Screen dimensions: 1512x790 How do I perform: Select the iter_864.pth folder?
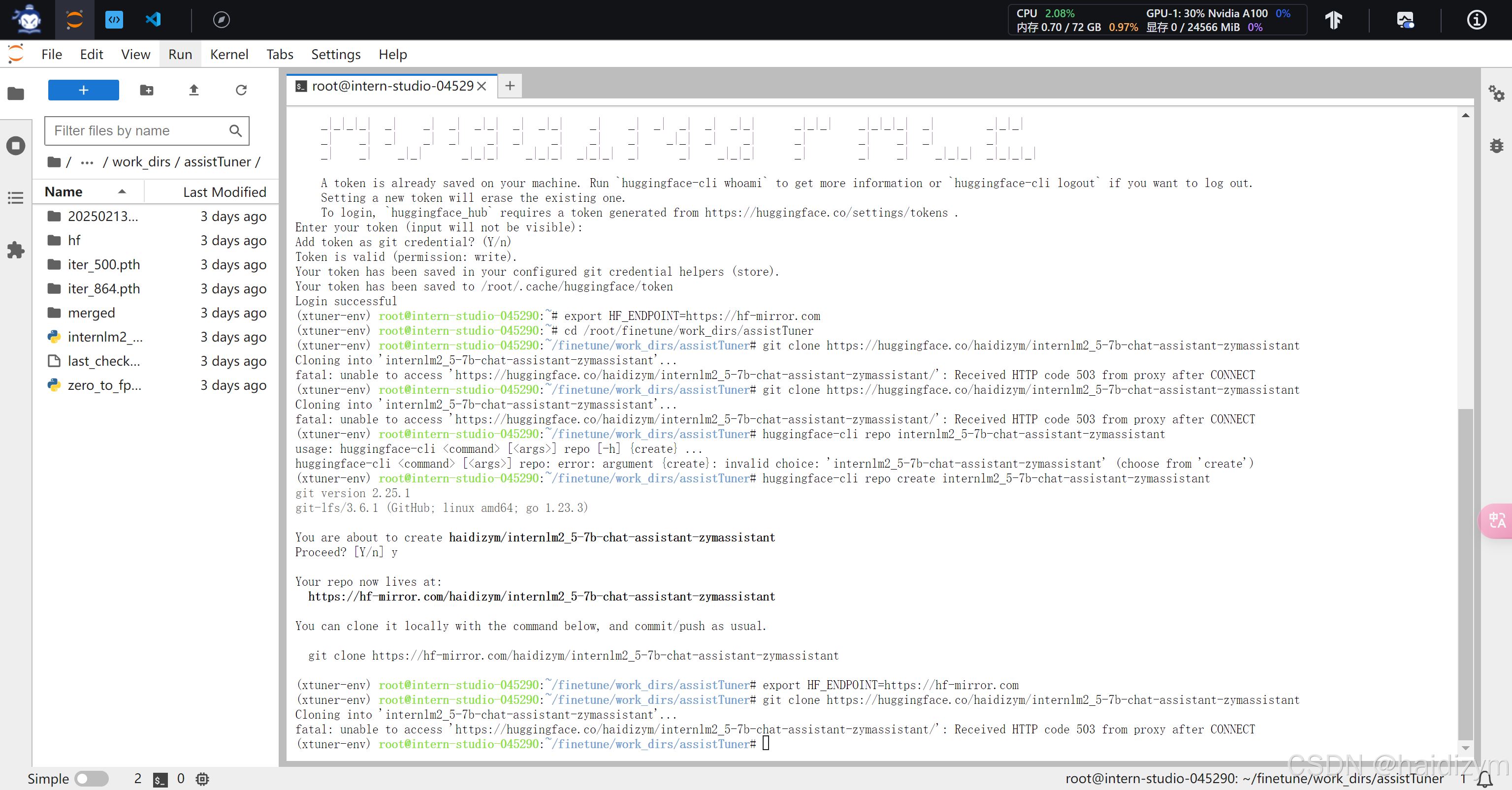[x=156, y=289]
